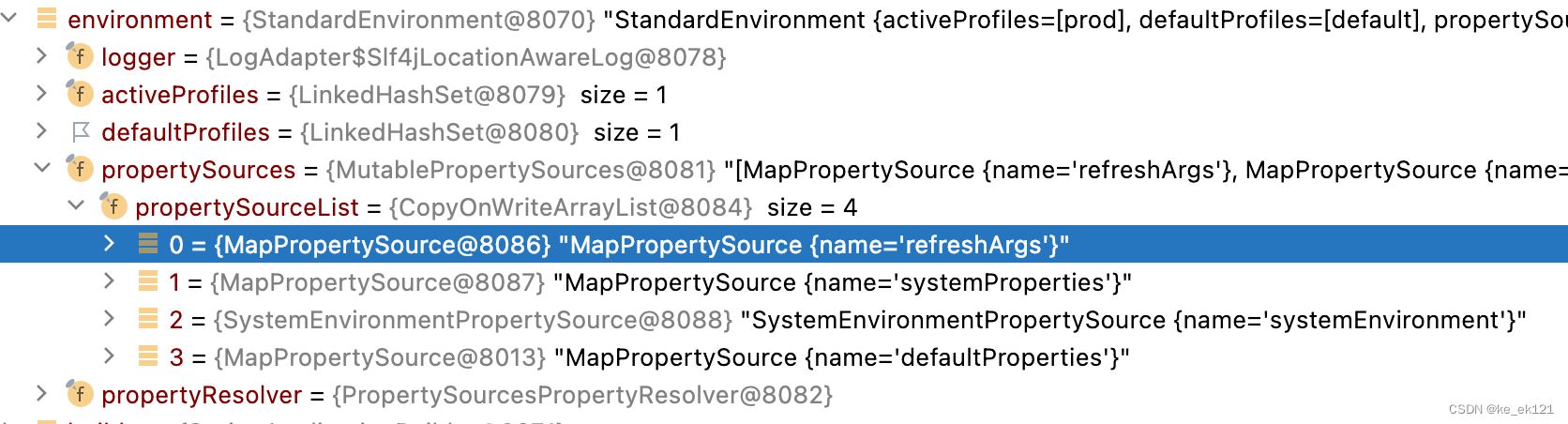The width and height of the screenshot is (1568, 424).
Task: Click the list icon of systemEnvironment entry
Action: 148,319
